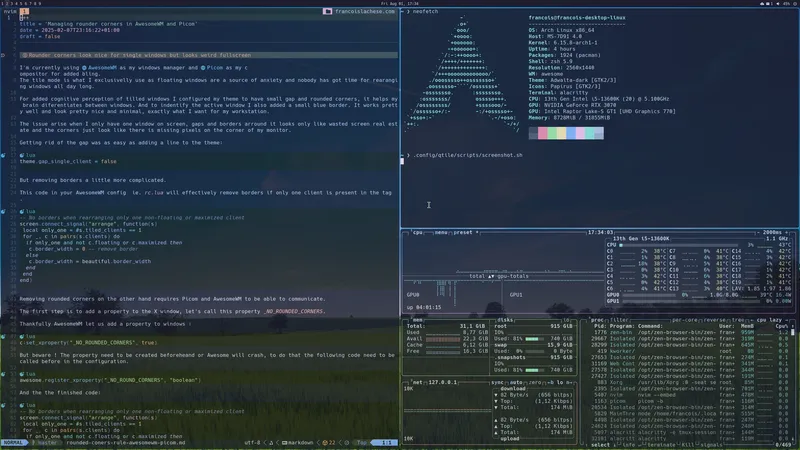Click the link icon before Picom

pos(203,68)
